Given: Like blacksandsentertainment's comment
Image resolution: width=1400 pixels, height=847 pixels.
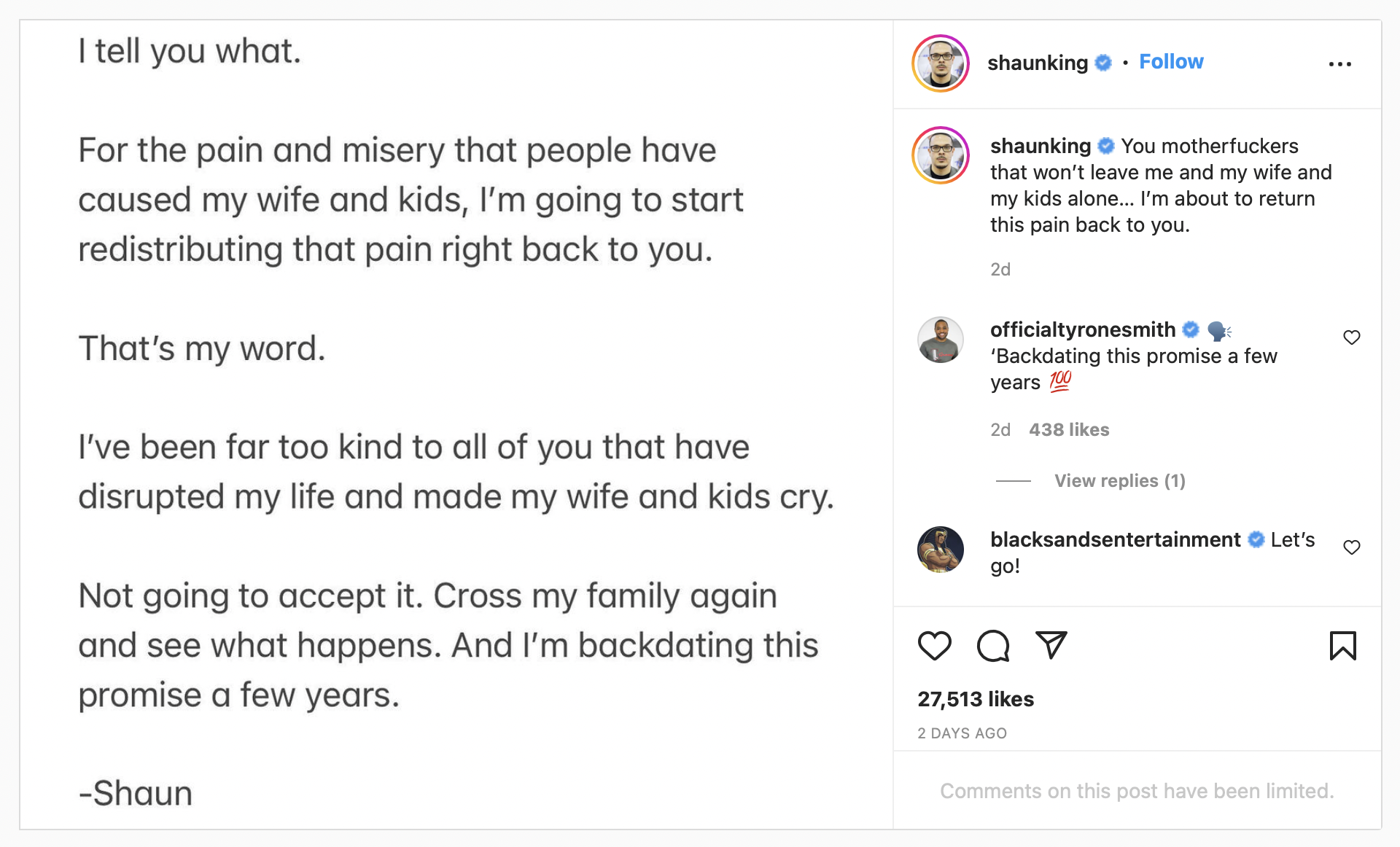Looking at the screenshot, I should 1351,547.
